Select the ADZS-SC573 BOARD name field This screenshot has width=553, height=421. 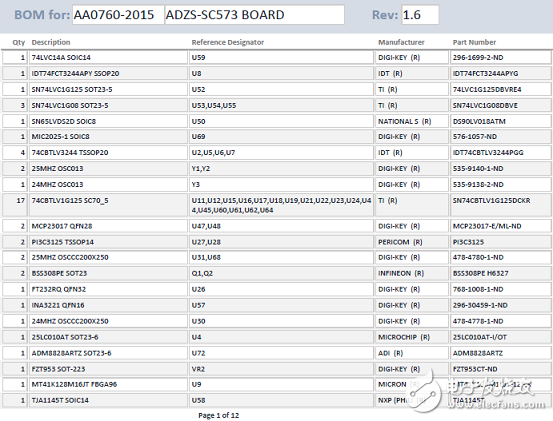click(254, 15)
